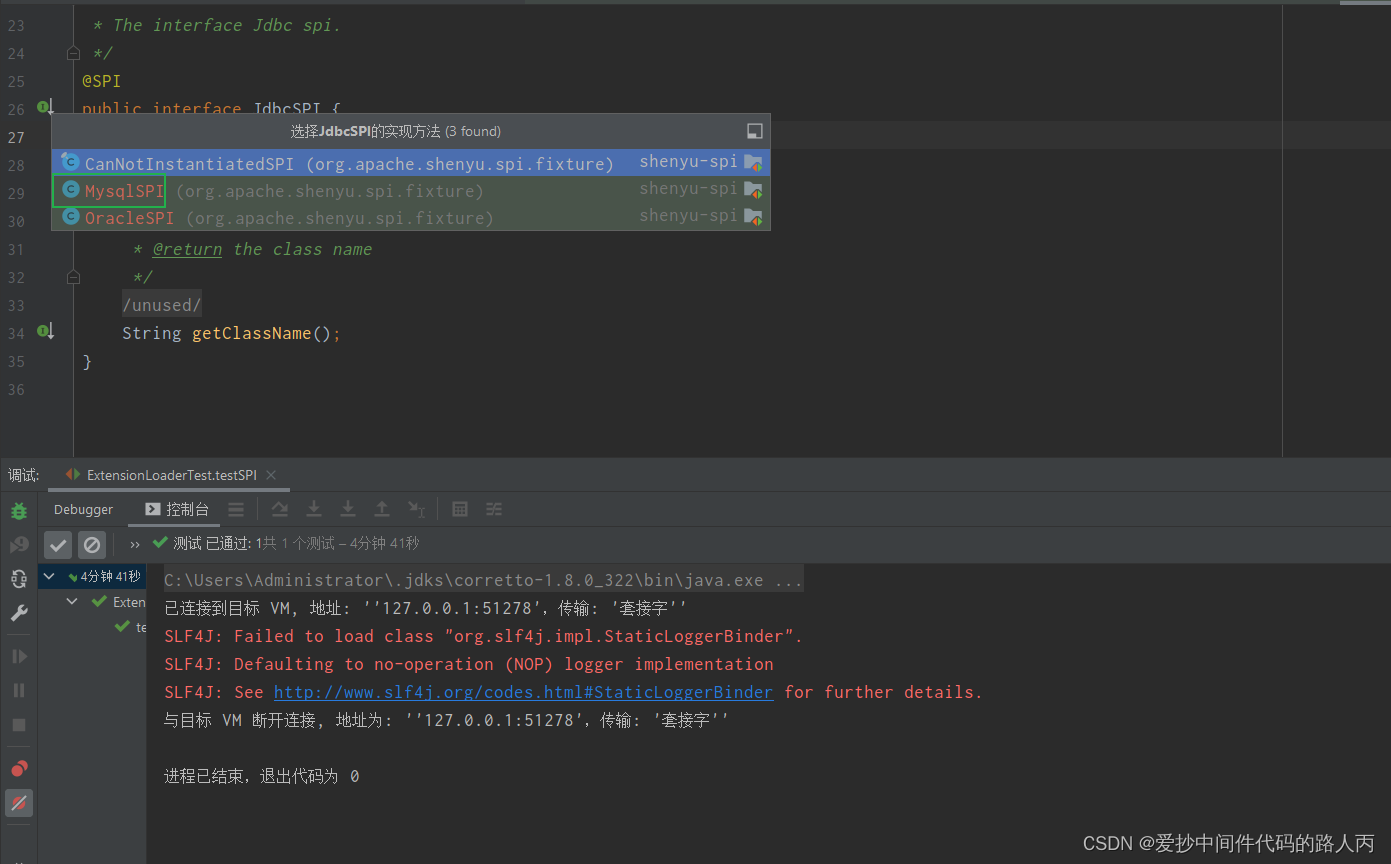Click line number 35 in the gutter
The image size is (1391, 864).
(x=16, y=361)
